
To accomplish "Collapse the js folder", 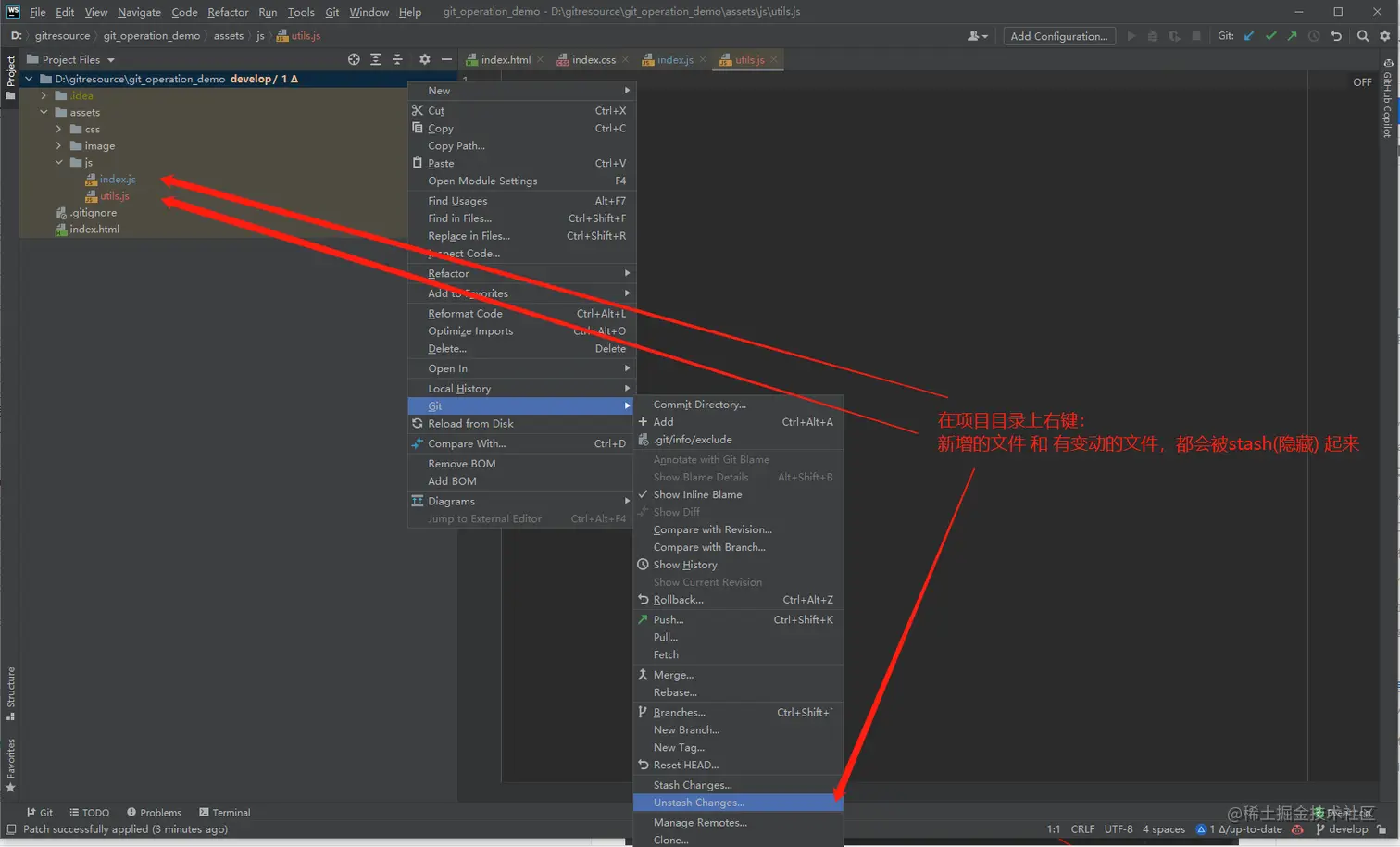I will [58, 162].
